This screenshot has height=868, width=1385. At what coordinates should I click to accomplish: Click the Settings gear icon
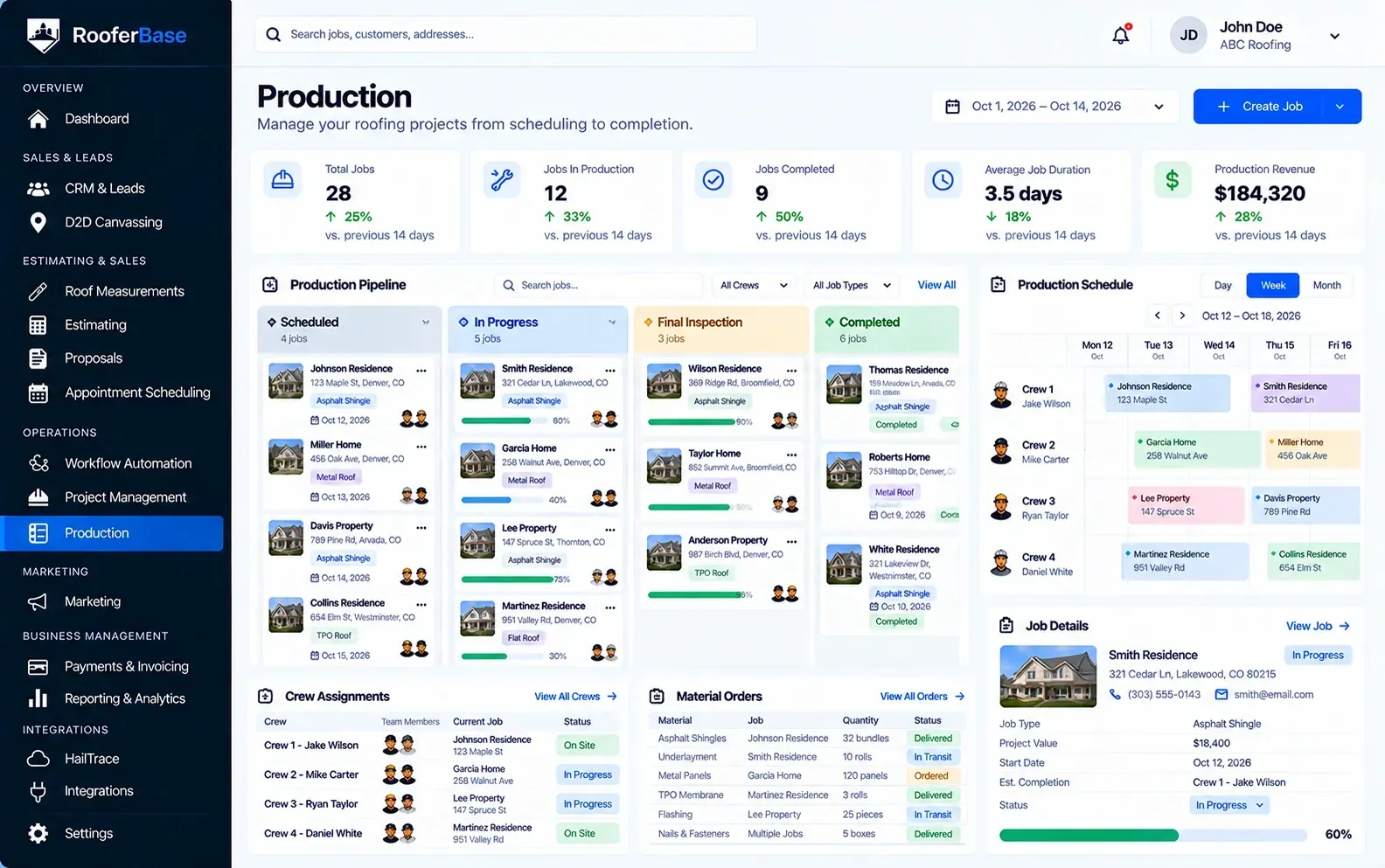pos(38,834)
